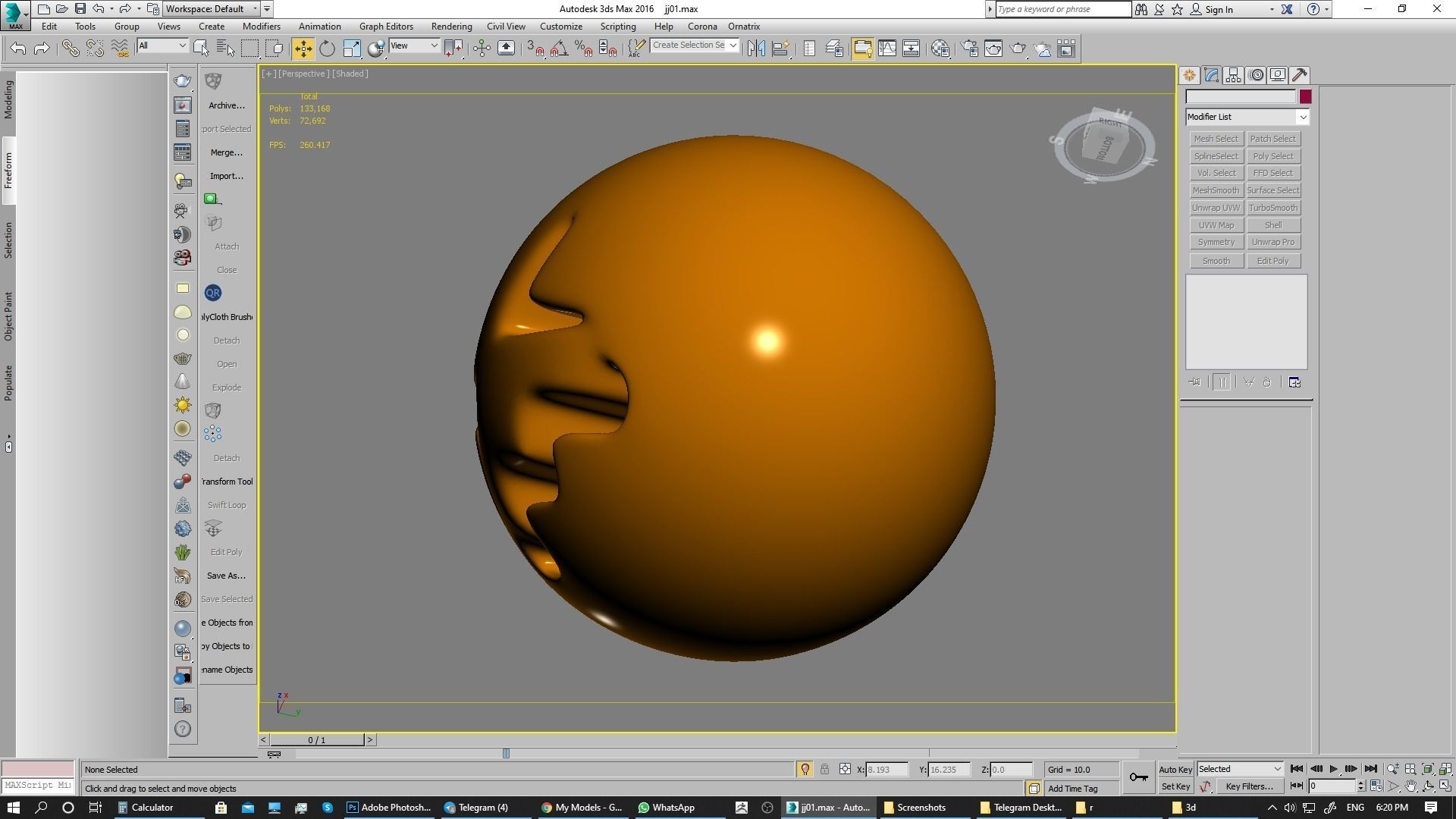Open the Modifier List dropdown

(1247, 117)
